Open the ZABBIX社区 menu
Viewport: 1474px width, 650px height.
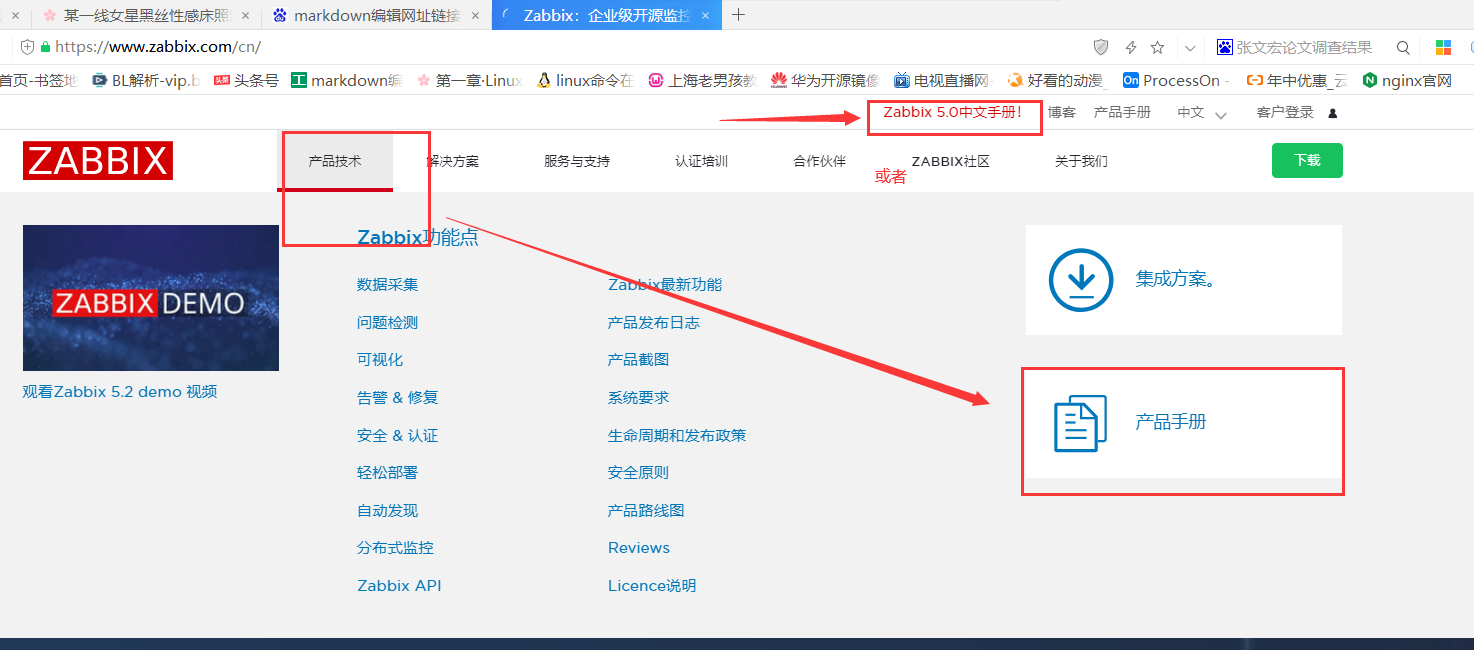[950, 161]
